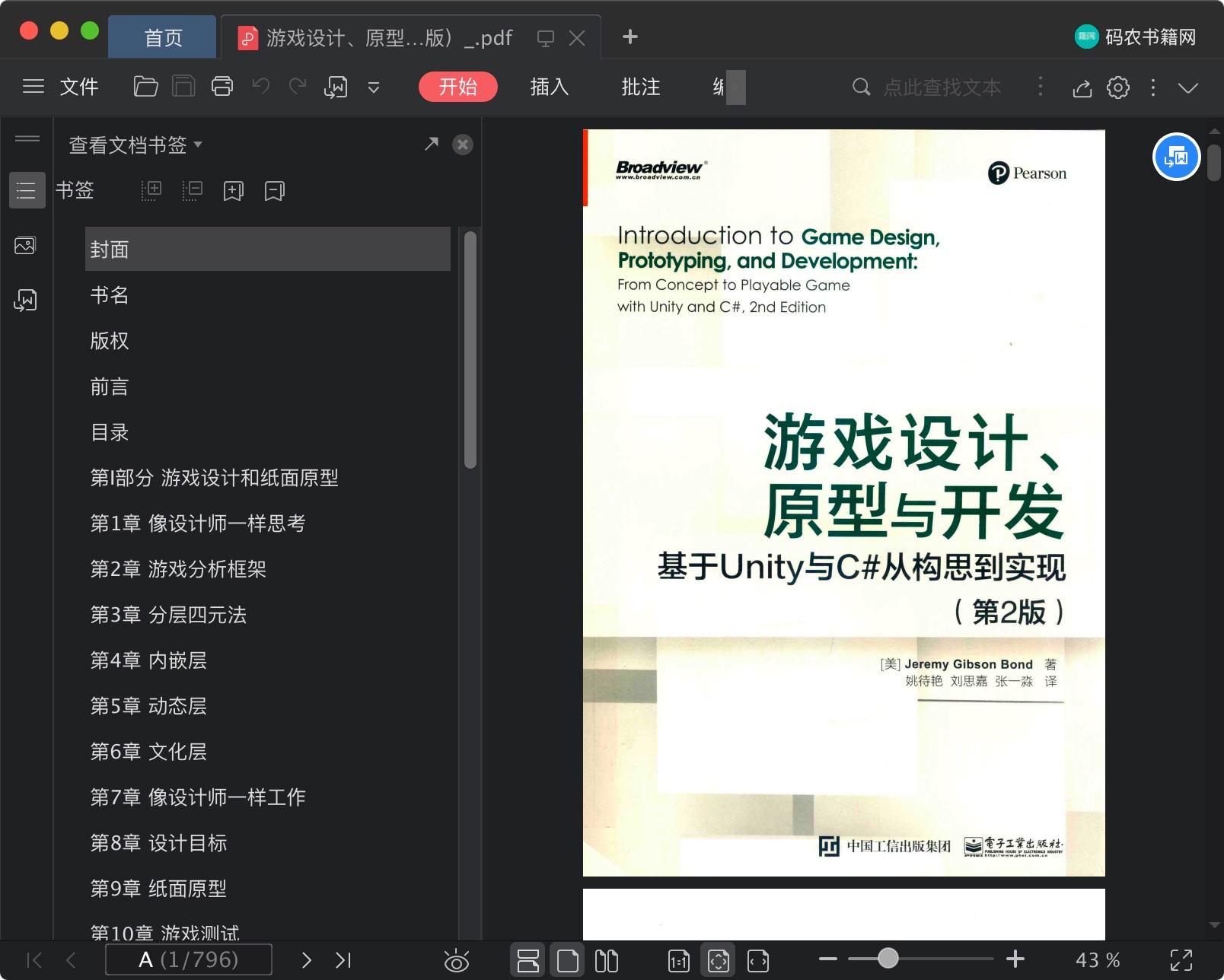Set actual size 1:1 zoom
Viewport: 1224px width, 980px height.
click(x=678, y=961)
